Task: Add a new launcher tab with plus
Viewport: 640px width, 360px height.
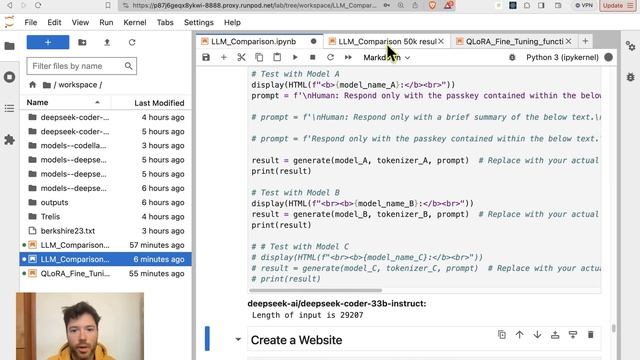Action: coord(585,41)
